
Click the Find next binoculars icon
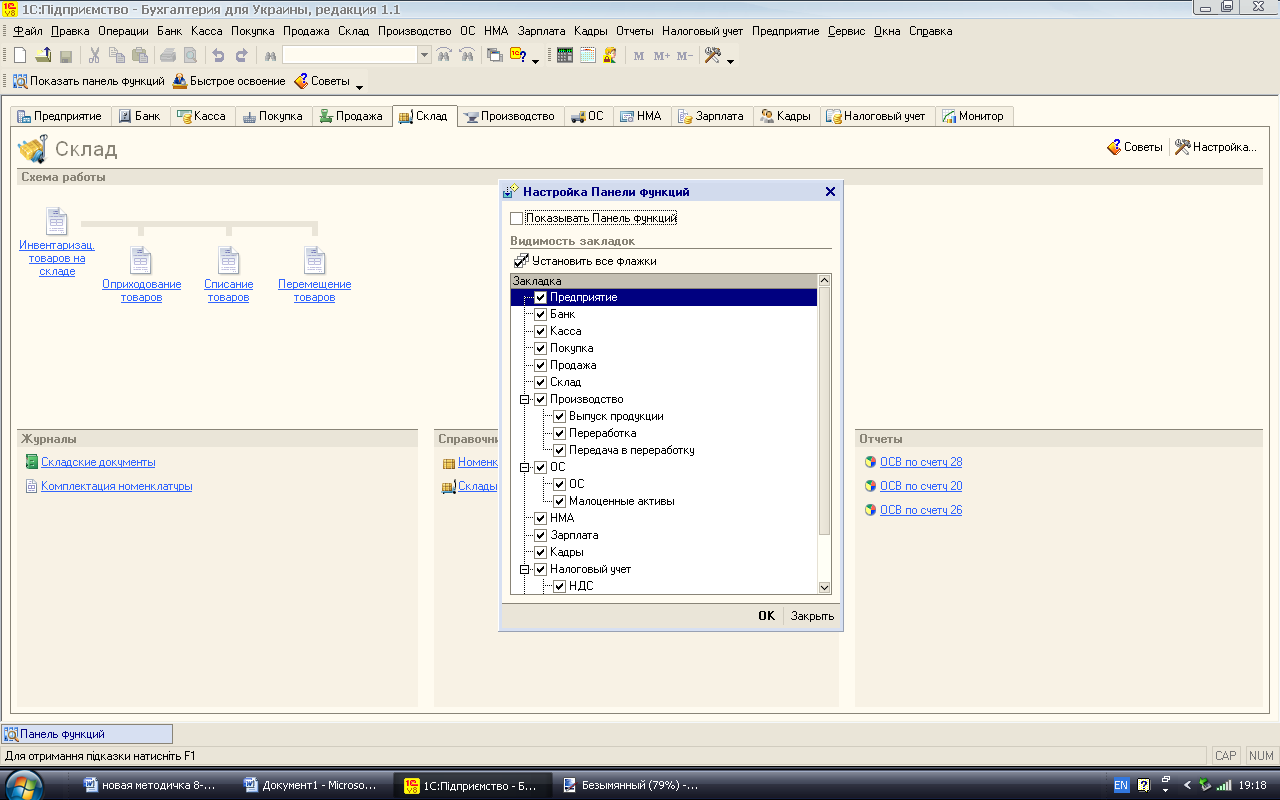(467, 56)
